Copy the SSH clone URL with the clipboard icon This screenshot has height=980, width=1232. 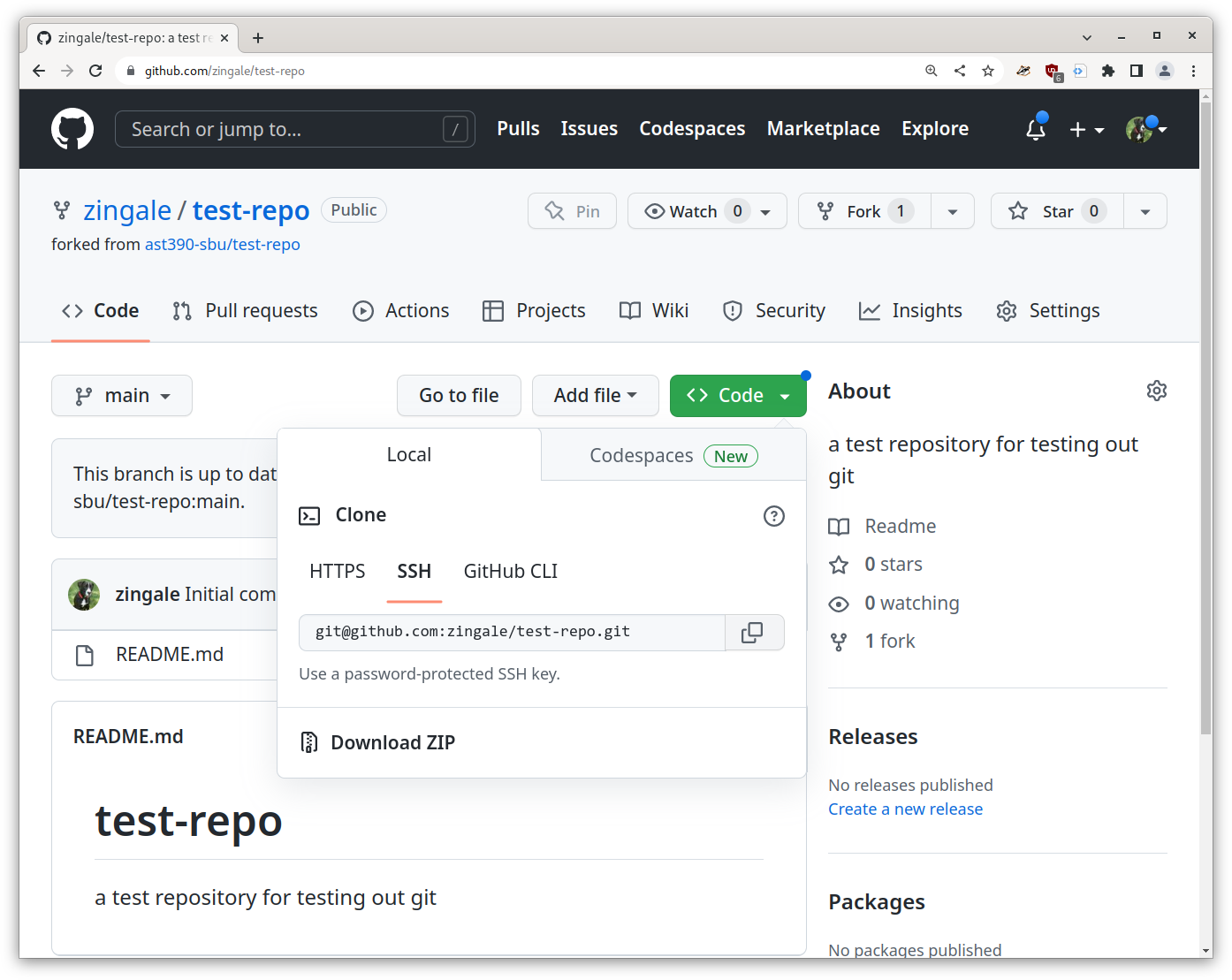tap(753, 632)
